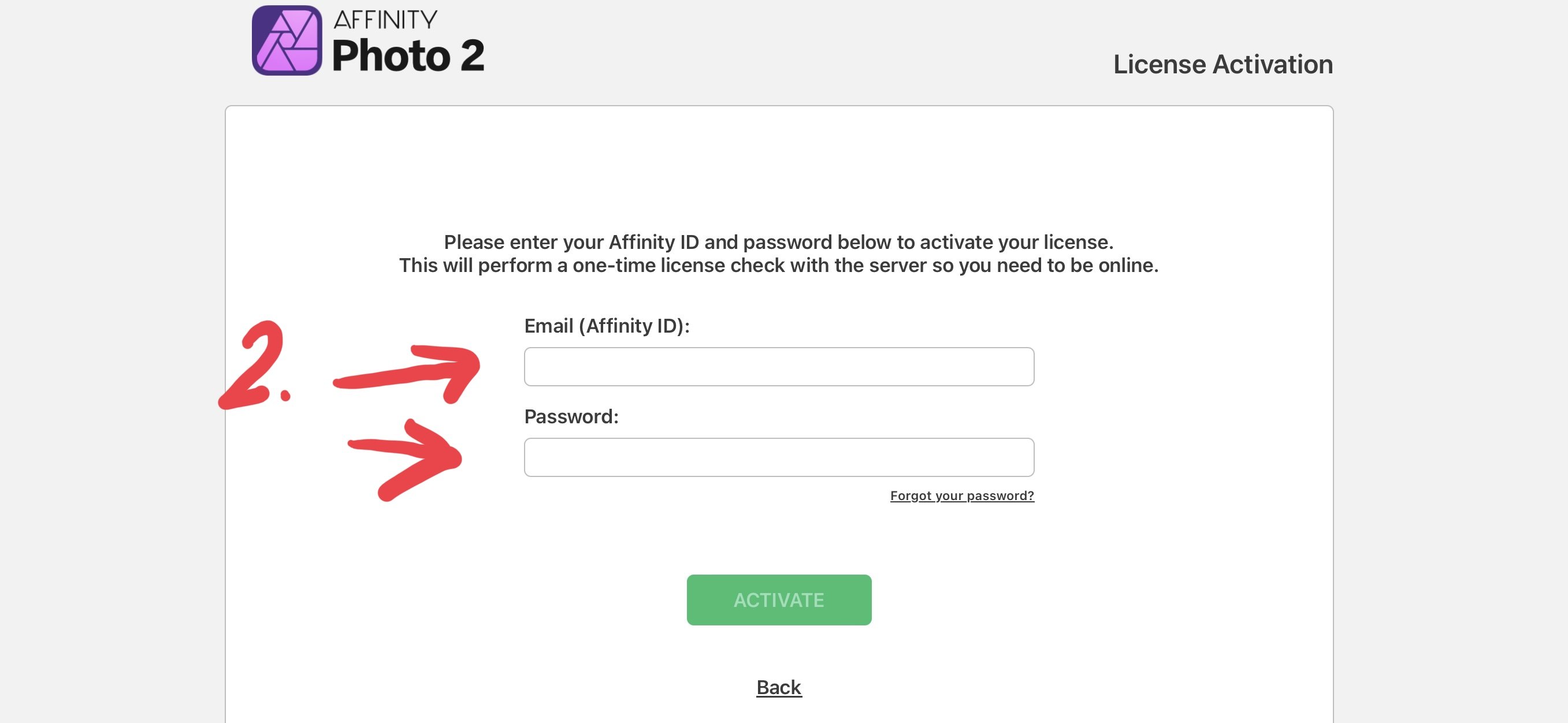The height and width of the screenshot is (723, 1568).
Task: Go back using the Back link
Action: 779,687
